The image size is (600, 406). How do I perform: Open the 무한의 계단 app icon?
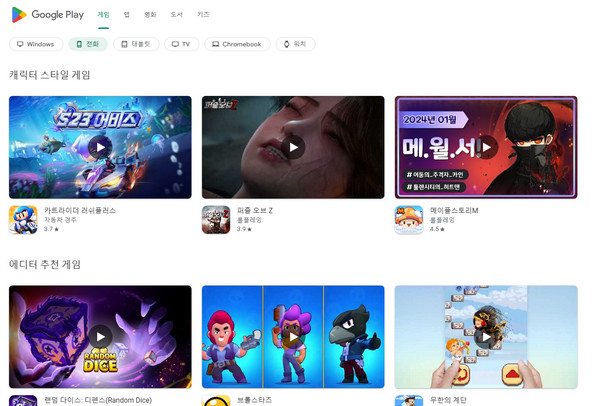click(x=409, y=401)
